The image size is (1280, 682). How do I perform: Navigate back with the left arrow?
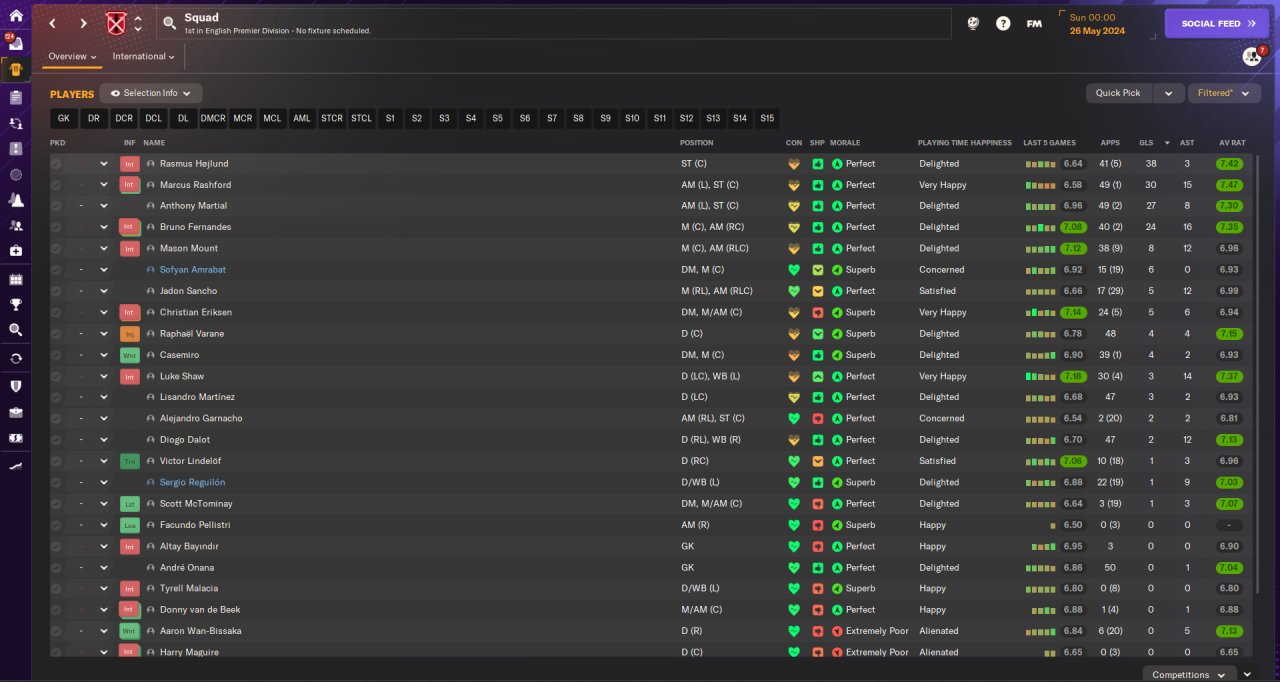53,23
